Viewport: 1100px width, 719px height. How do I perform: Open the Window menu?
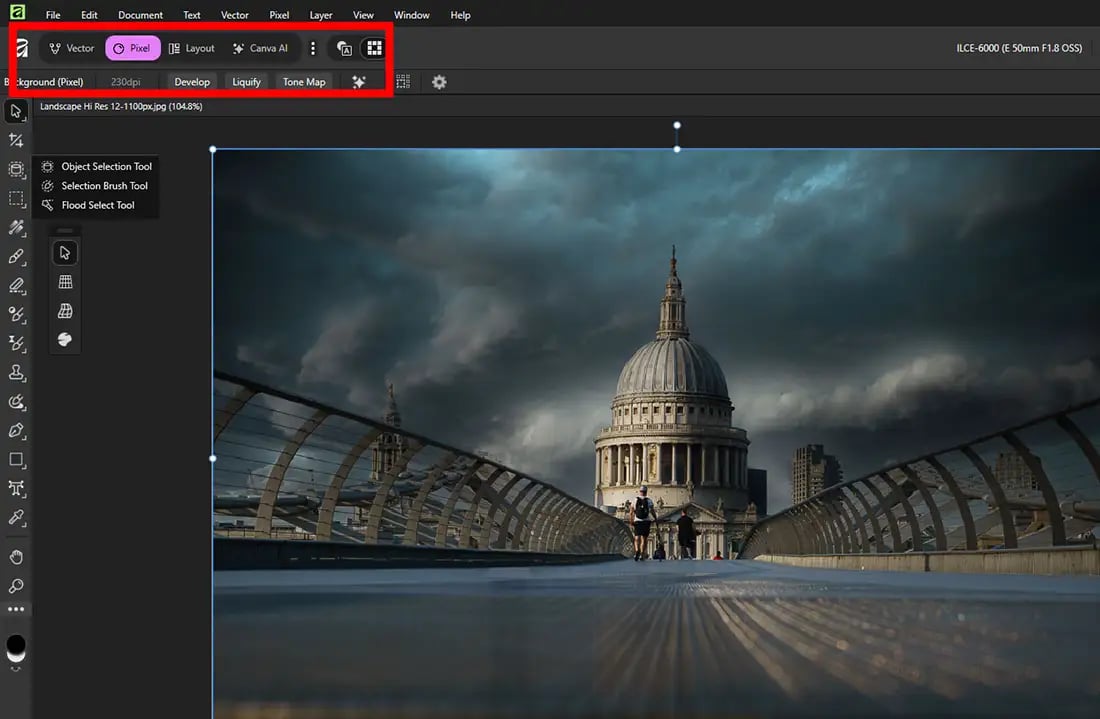click(x=411, y=15)
